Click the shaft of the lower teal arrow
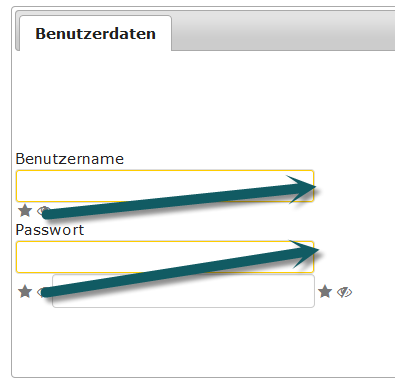Screen dimensions: 395x386 pos(167,273)
